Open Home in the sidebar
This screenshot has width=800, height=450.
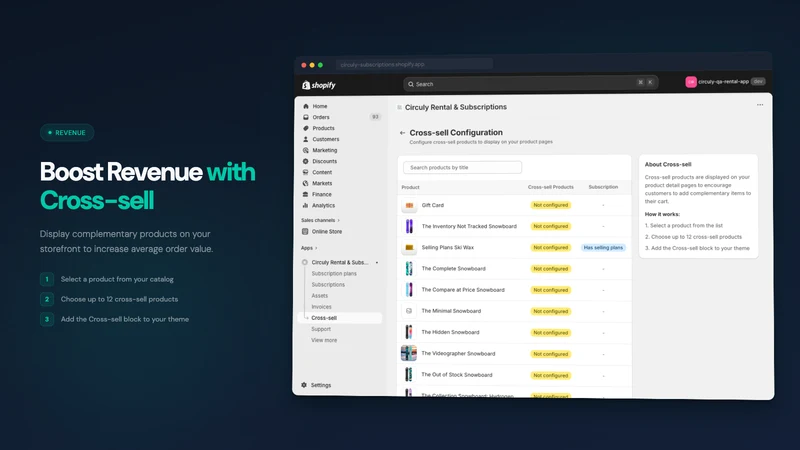coord(320,106)
